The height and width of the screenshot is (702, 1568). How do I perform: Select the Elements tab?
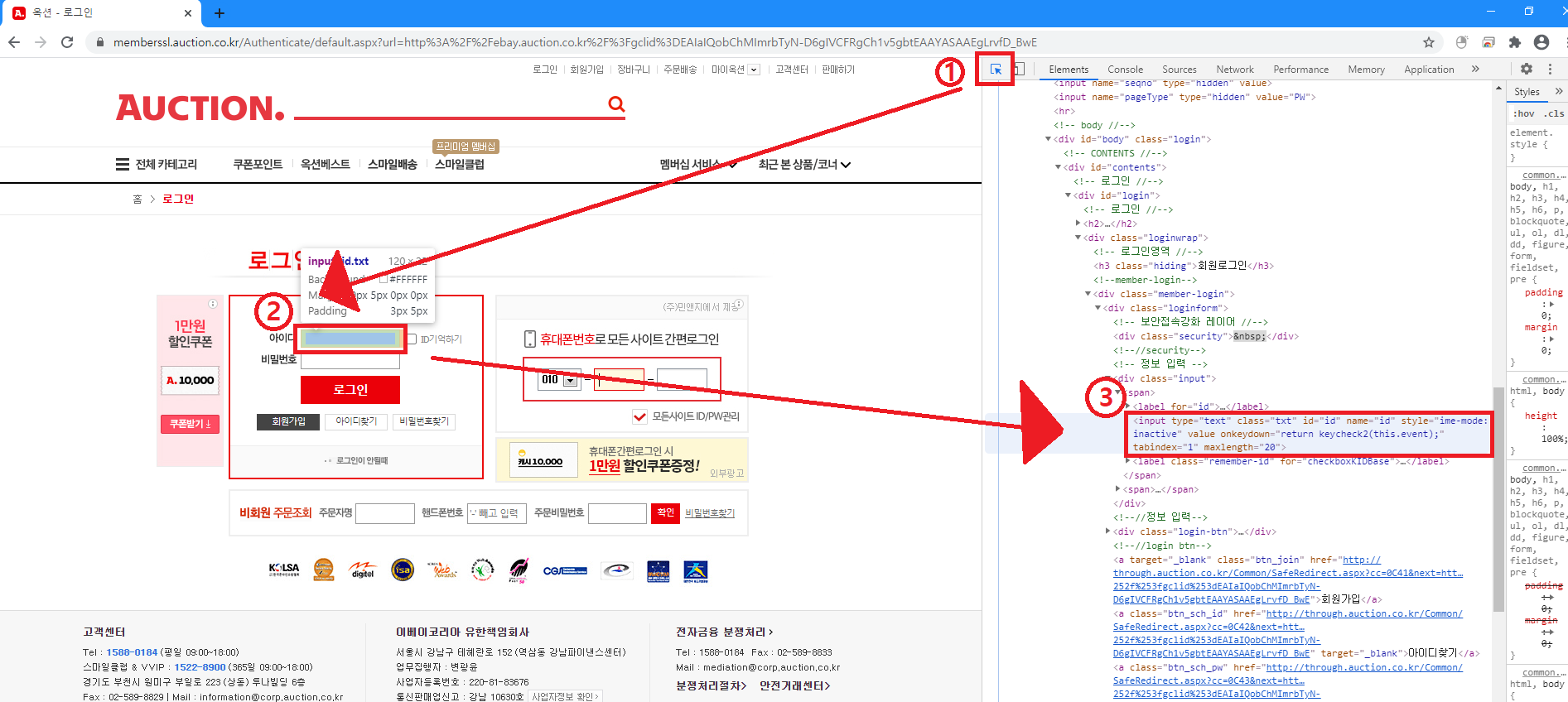1069,70
